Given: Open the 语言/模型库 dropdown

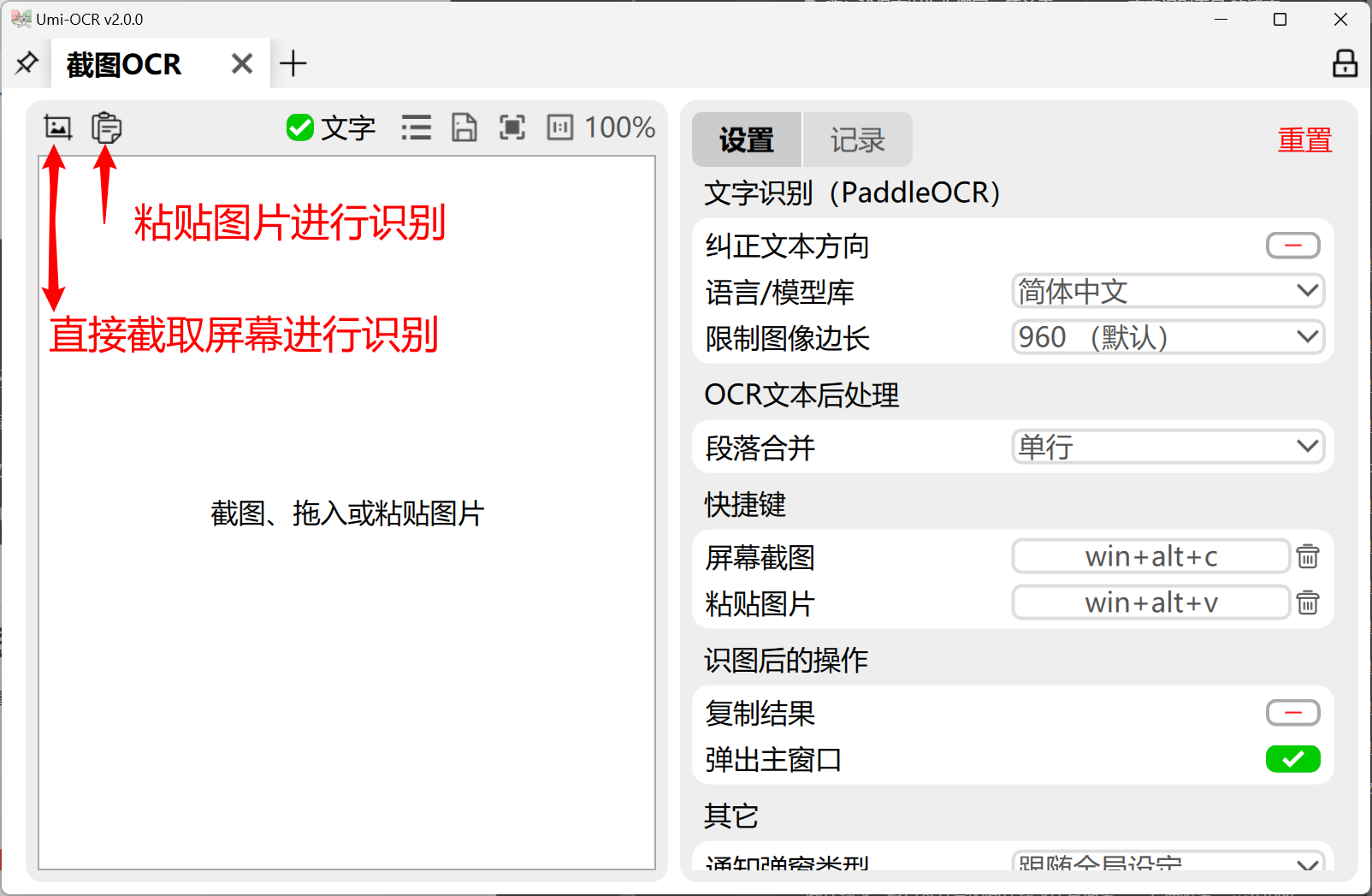Looking at the screenshot, I should pyautogui.click(x=1168, y=291).
